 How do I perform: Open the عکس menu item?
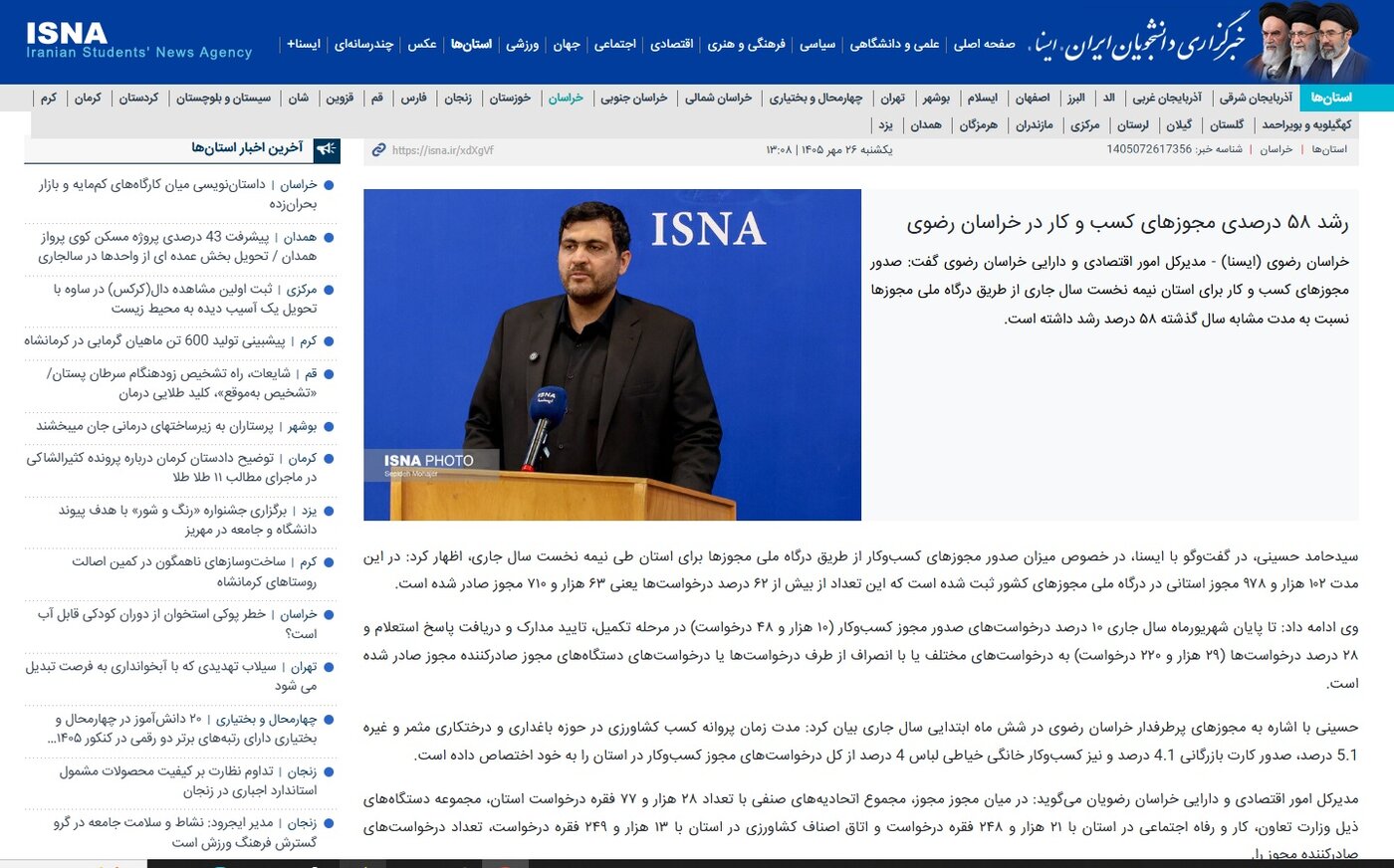[x=422, y=44]
